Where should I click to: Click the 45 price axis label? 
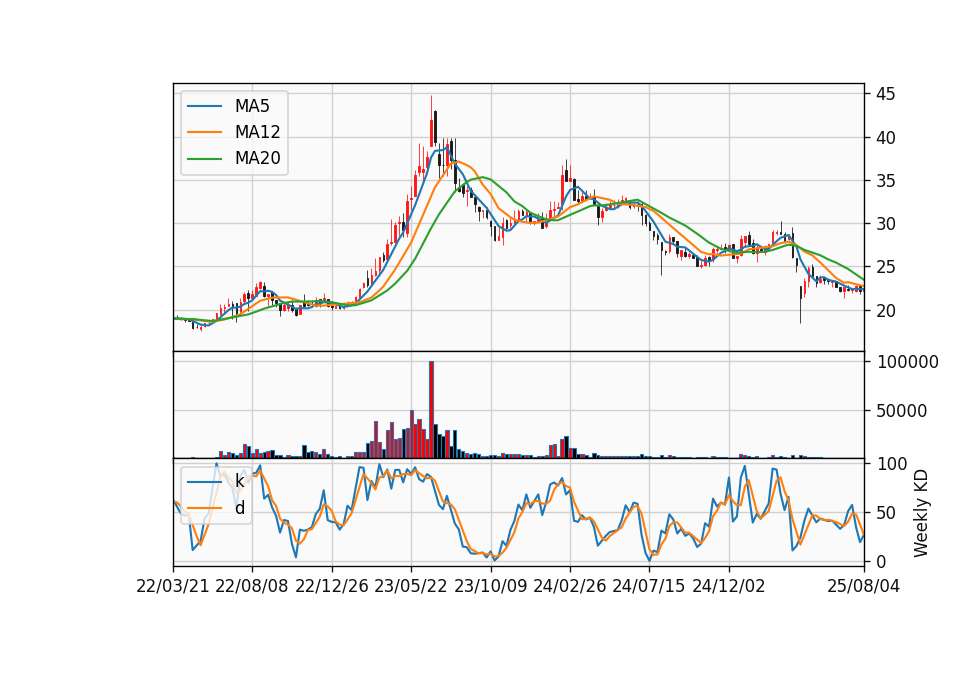885,94
